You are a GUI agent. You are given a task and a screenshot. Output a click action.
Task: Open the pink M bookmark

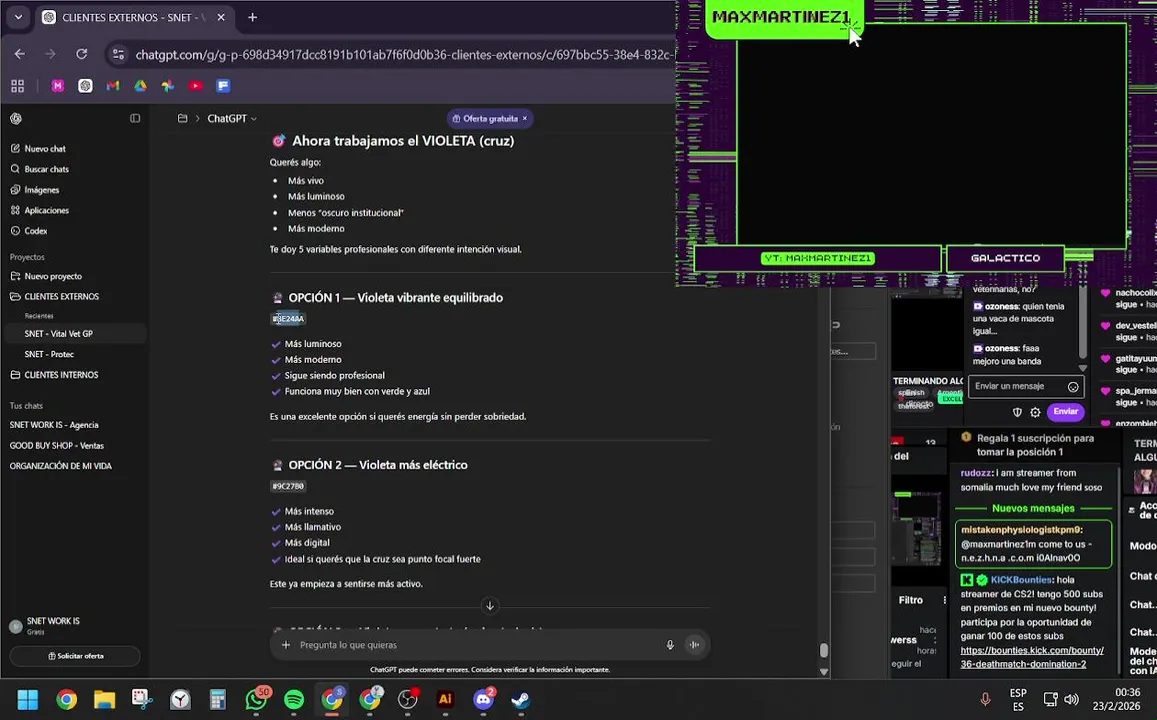pyautogui.click(x=58, y=86)
